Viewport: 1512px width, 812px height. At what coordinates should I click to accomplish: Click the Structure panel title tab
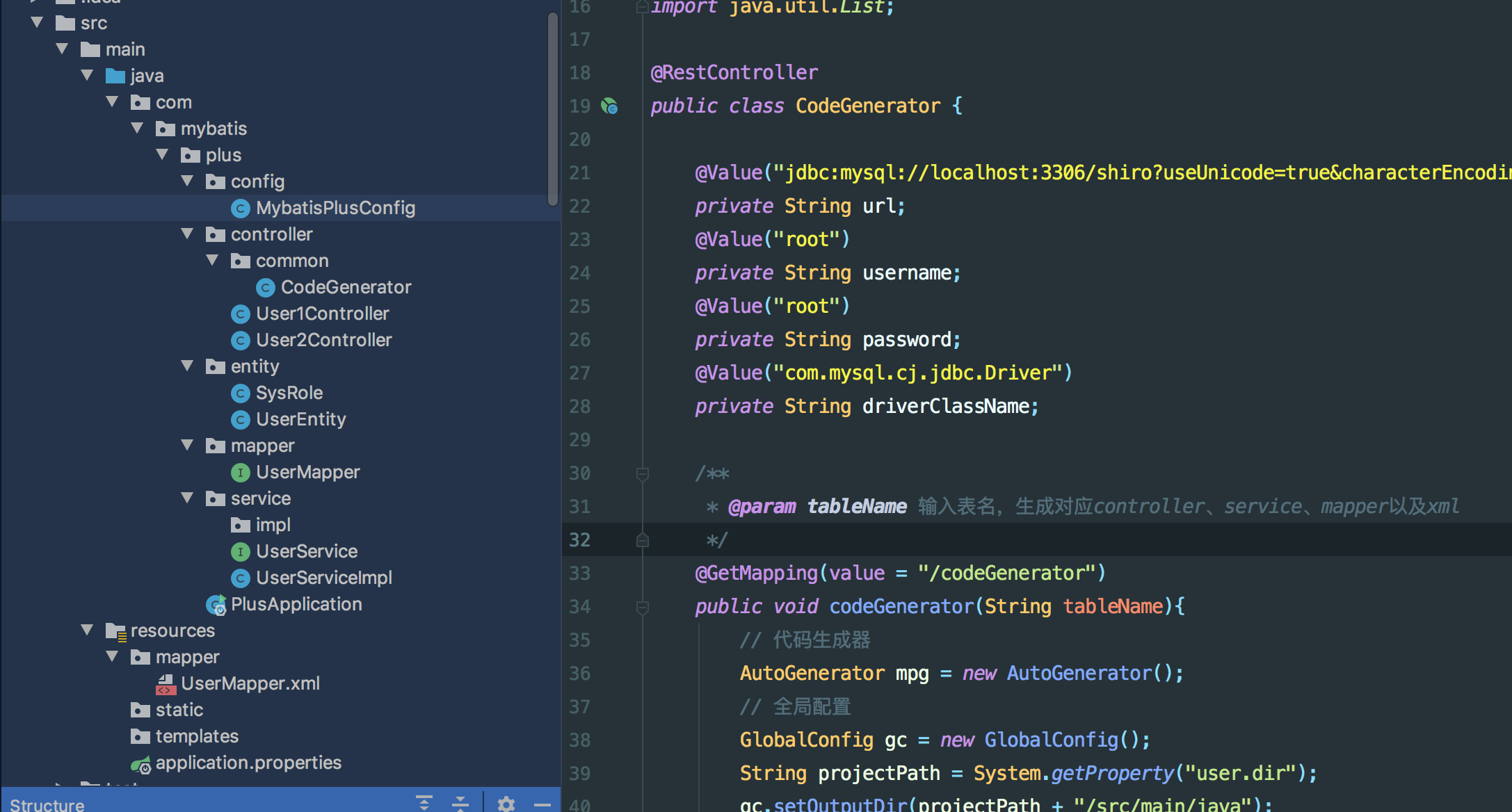click(47, 804)
